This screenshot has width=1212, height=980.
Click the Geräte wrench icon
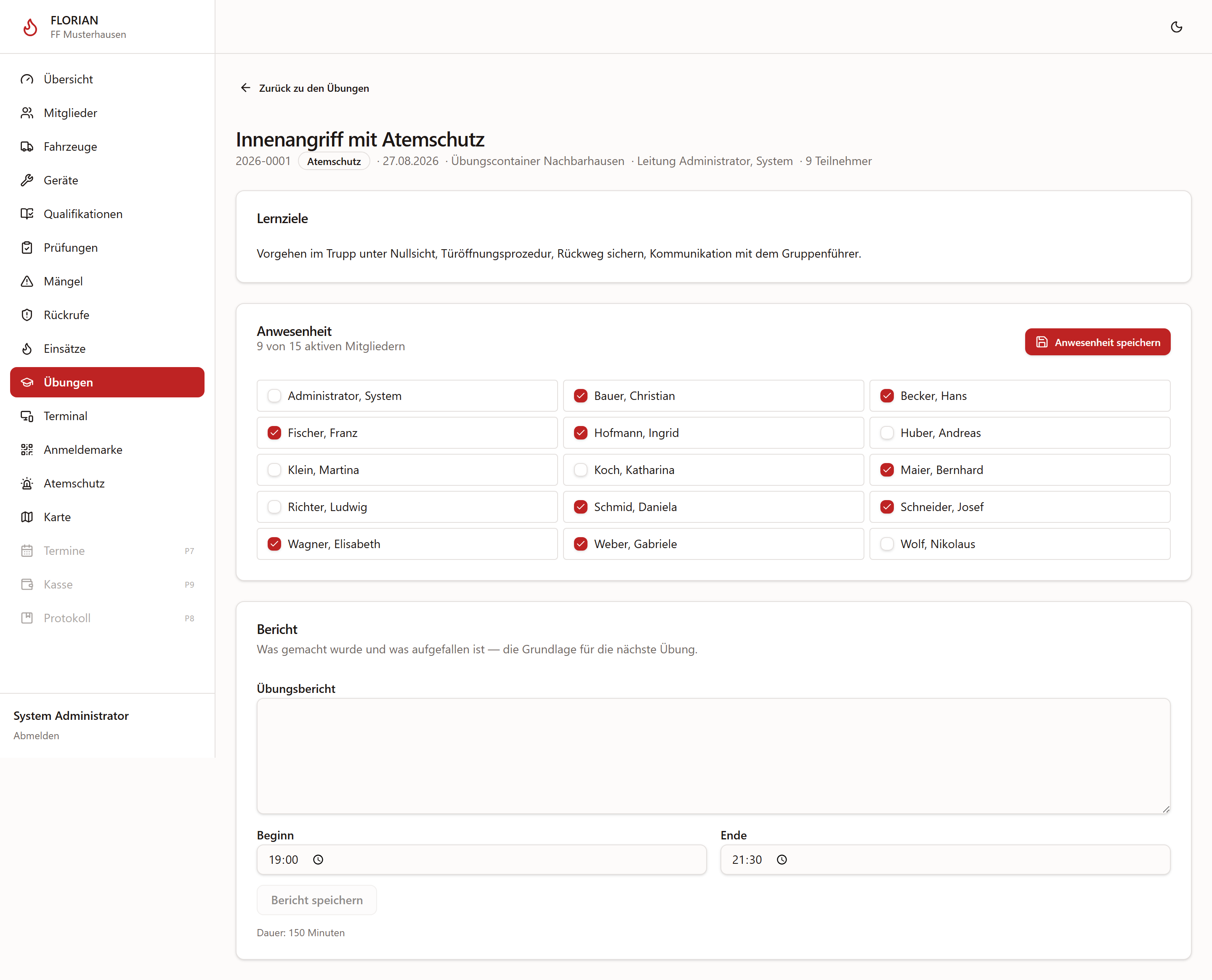(27, 180)
